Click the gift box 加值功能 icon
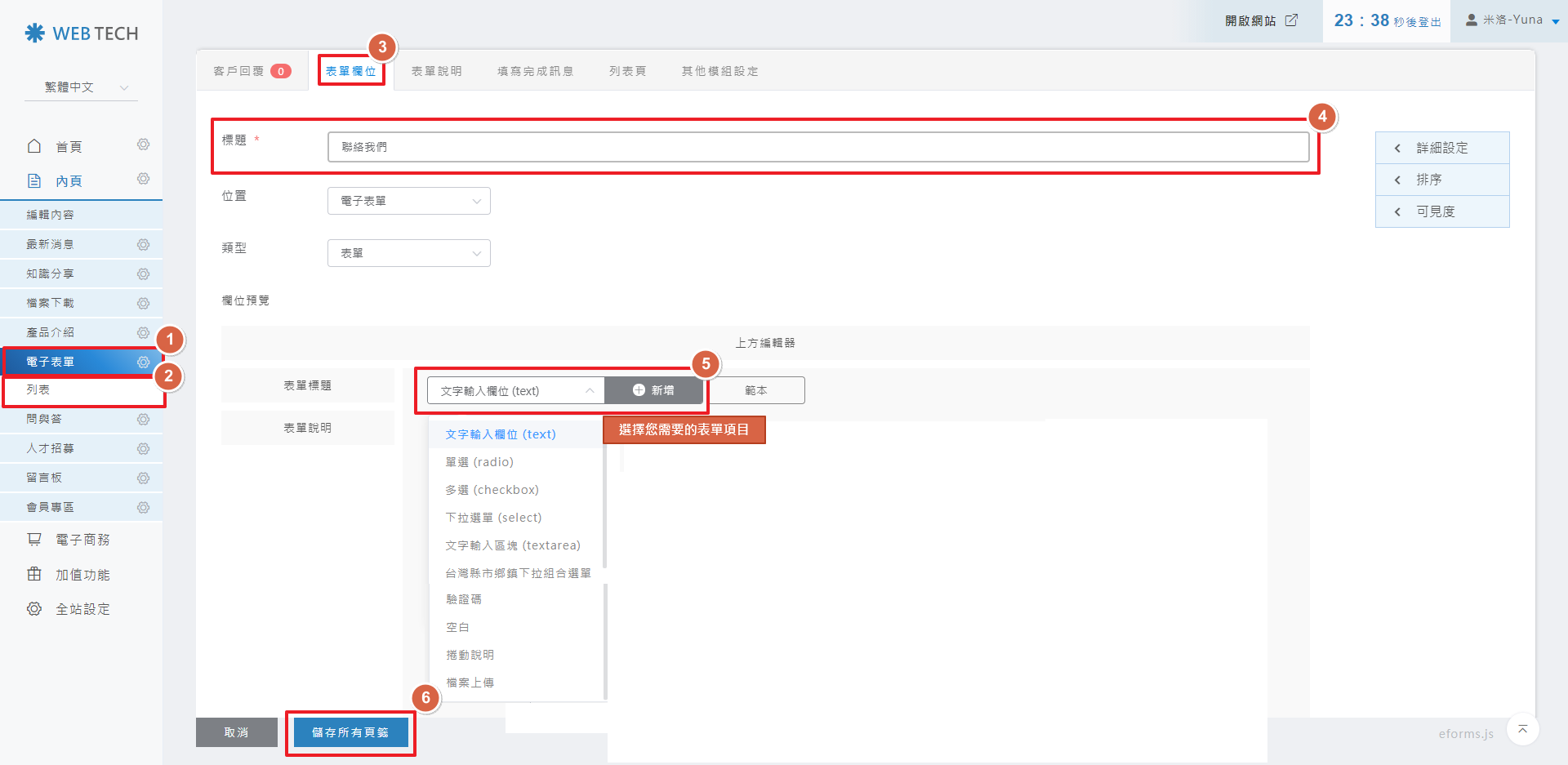This screenshot has width=1568, height=765. coord(34,575)
